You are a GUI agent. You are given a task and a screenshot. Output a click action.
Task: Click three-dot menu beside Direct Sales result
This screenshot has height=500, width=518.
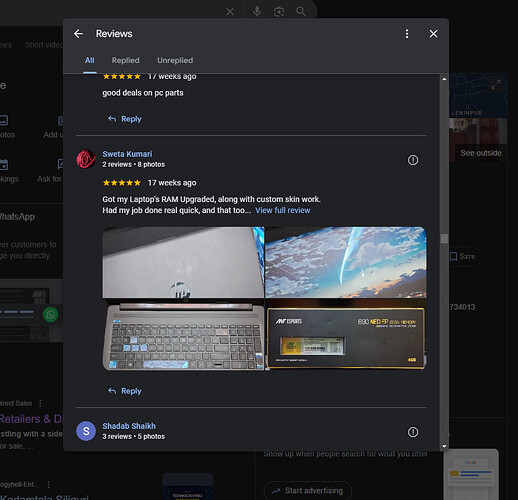(x=40, y=403)
